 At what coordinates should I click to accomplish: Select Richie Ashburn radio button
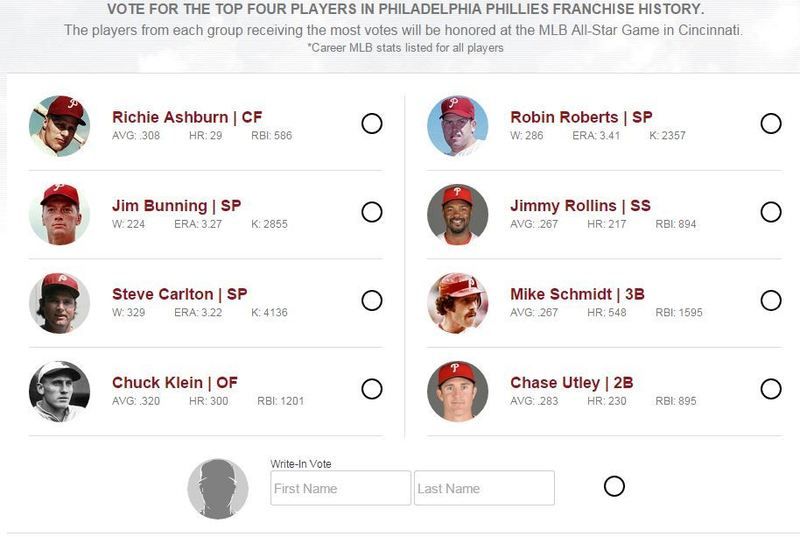372,123
